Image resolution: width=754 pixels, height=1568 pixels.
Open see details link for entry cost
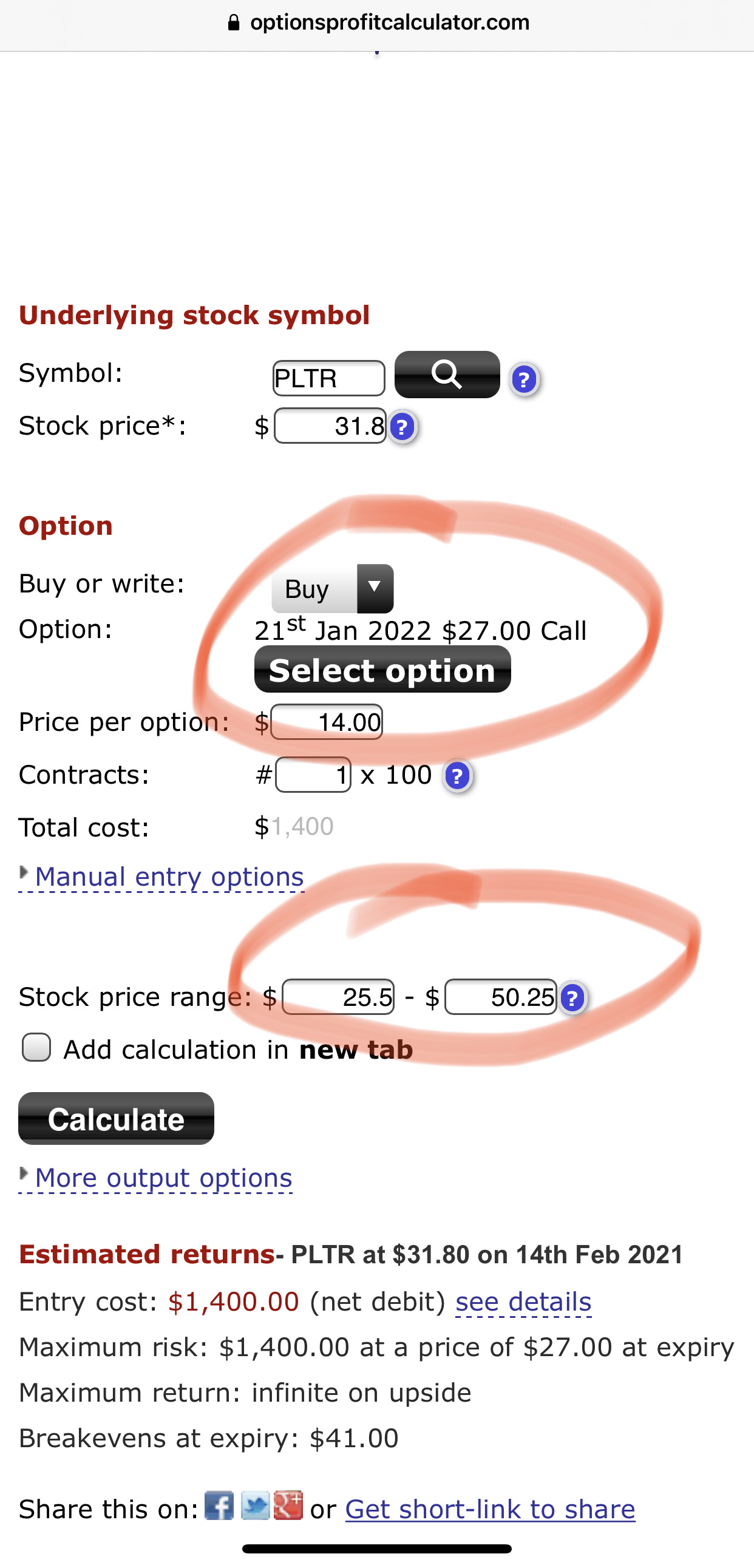tap(523, 1302)
